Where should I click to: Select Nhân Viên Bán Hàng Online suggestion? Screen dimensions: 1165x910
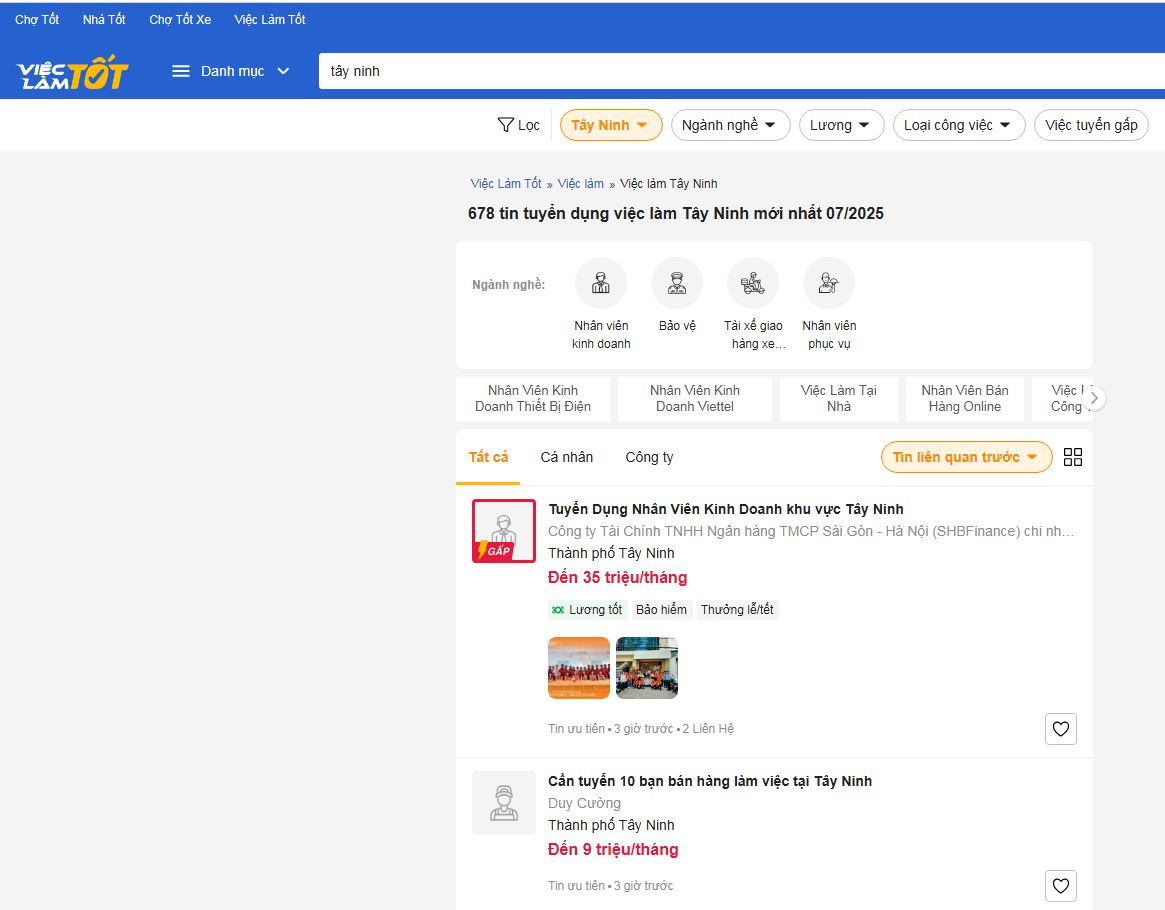(964, 398)
